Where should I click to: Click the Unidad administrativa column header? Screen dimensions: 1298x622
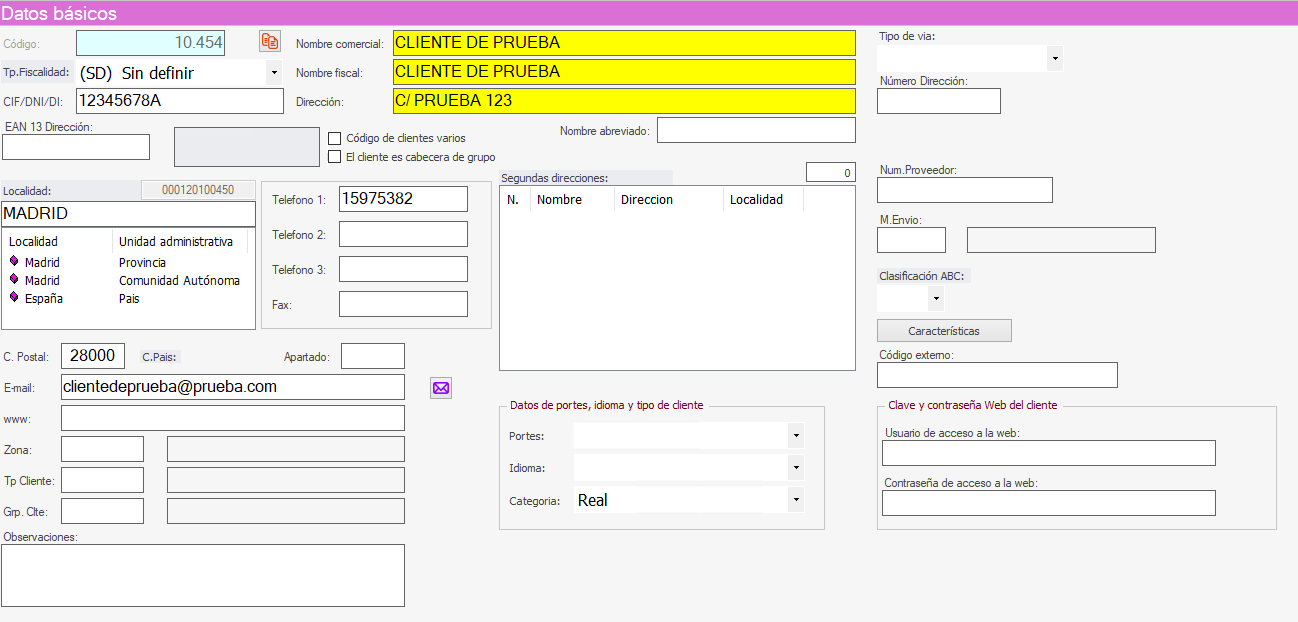[x=182, y=241]
